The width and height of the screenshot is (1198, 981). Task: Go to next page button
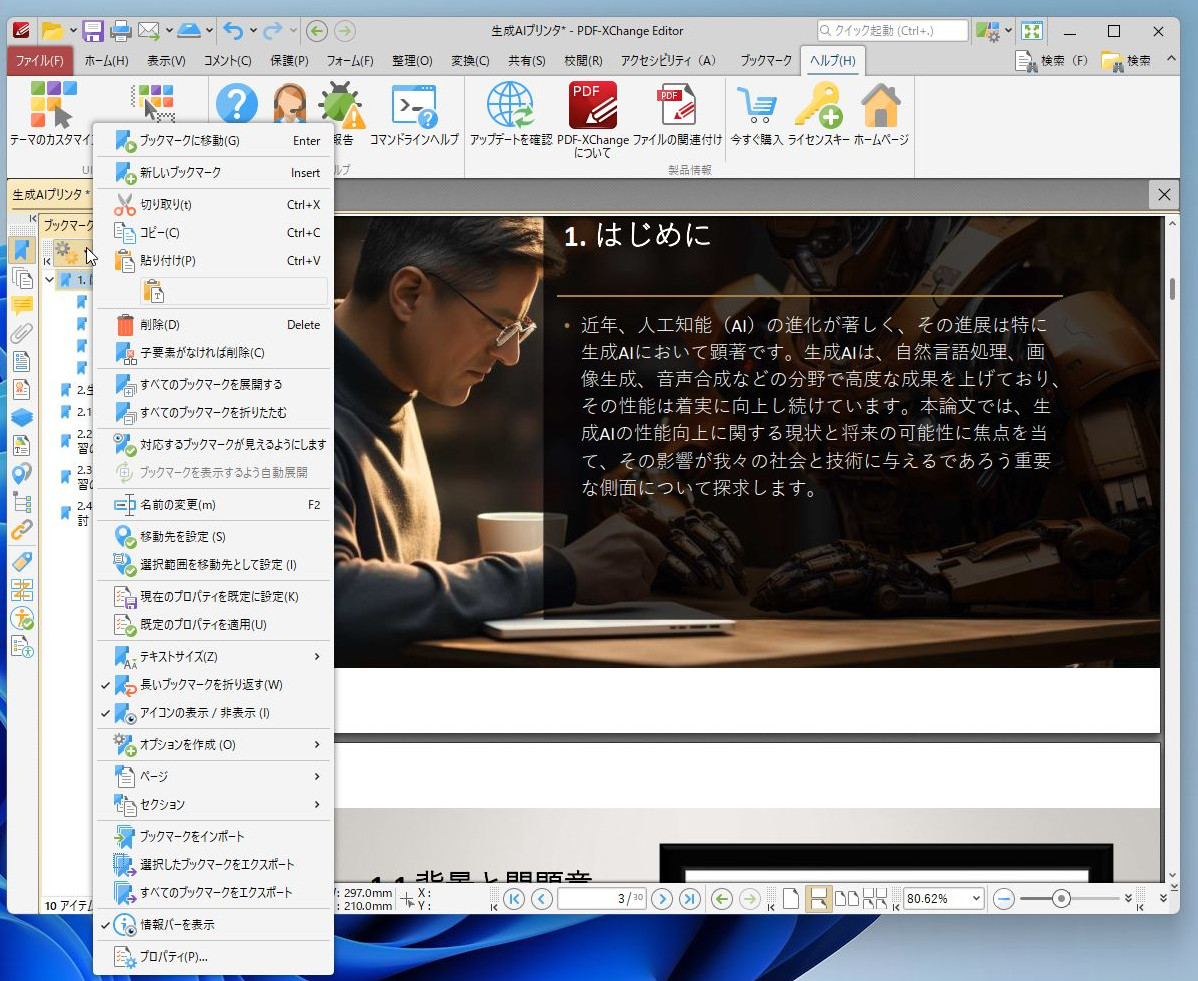pos(662,899)
